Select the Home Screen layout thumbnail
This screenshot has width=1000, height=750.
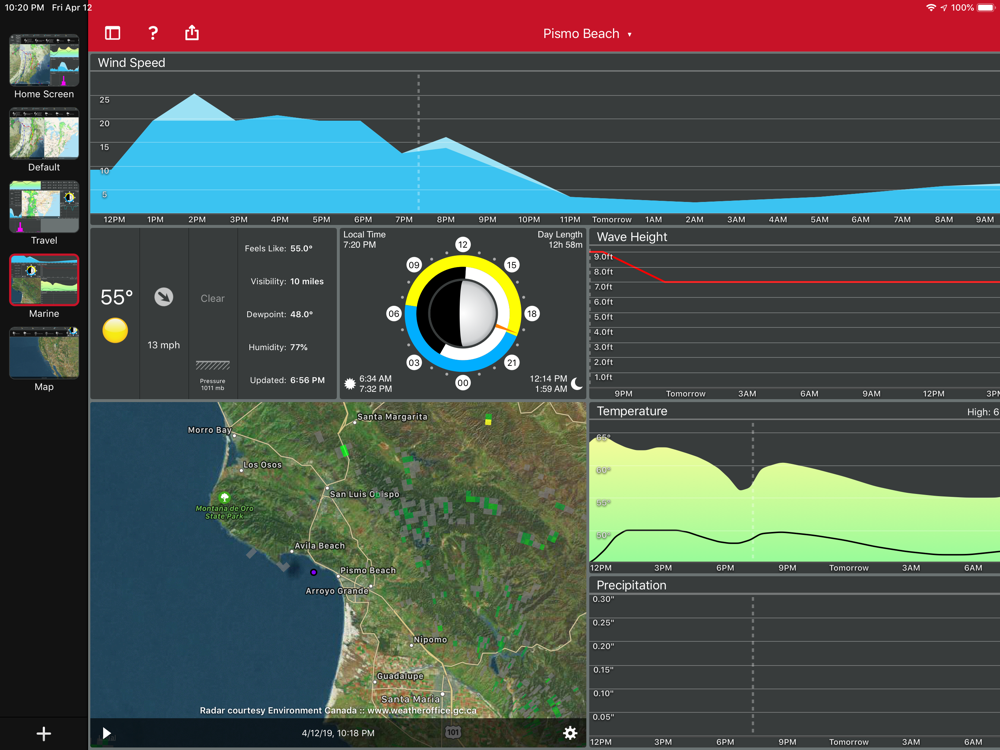click(44, 61)
